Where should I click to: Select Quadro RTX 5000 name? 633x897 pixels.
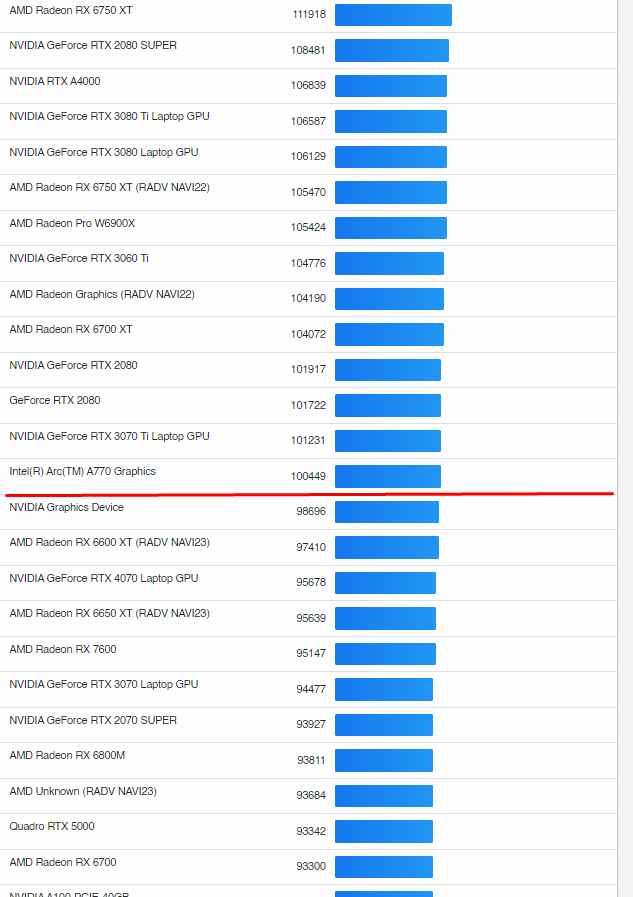(x=52, y=826)
